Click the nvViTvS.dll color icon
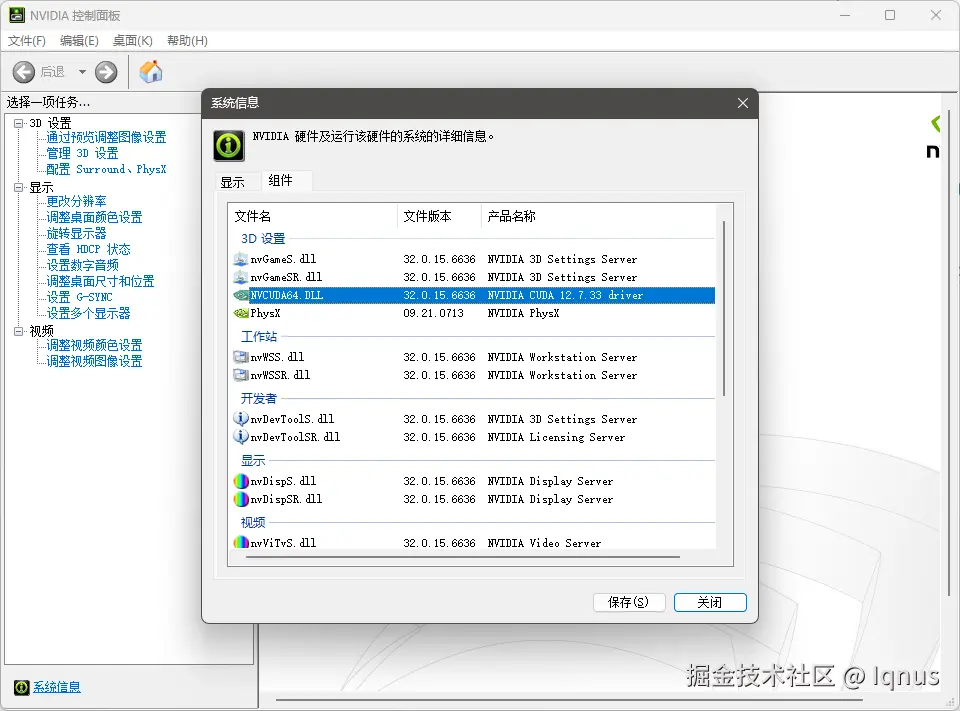Screen dimensions: 960x711 pos(241,543)
